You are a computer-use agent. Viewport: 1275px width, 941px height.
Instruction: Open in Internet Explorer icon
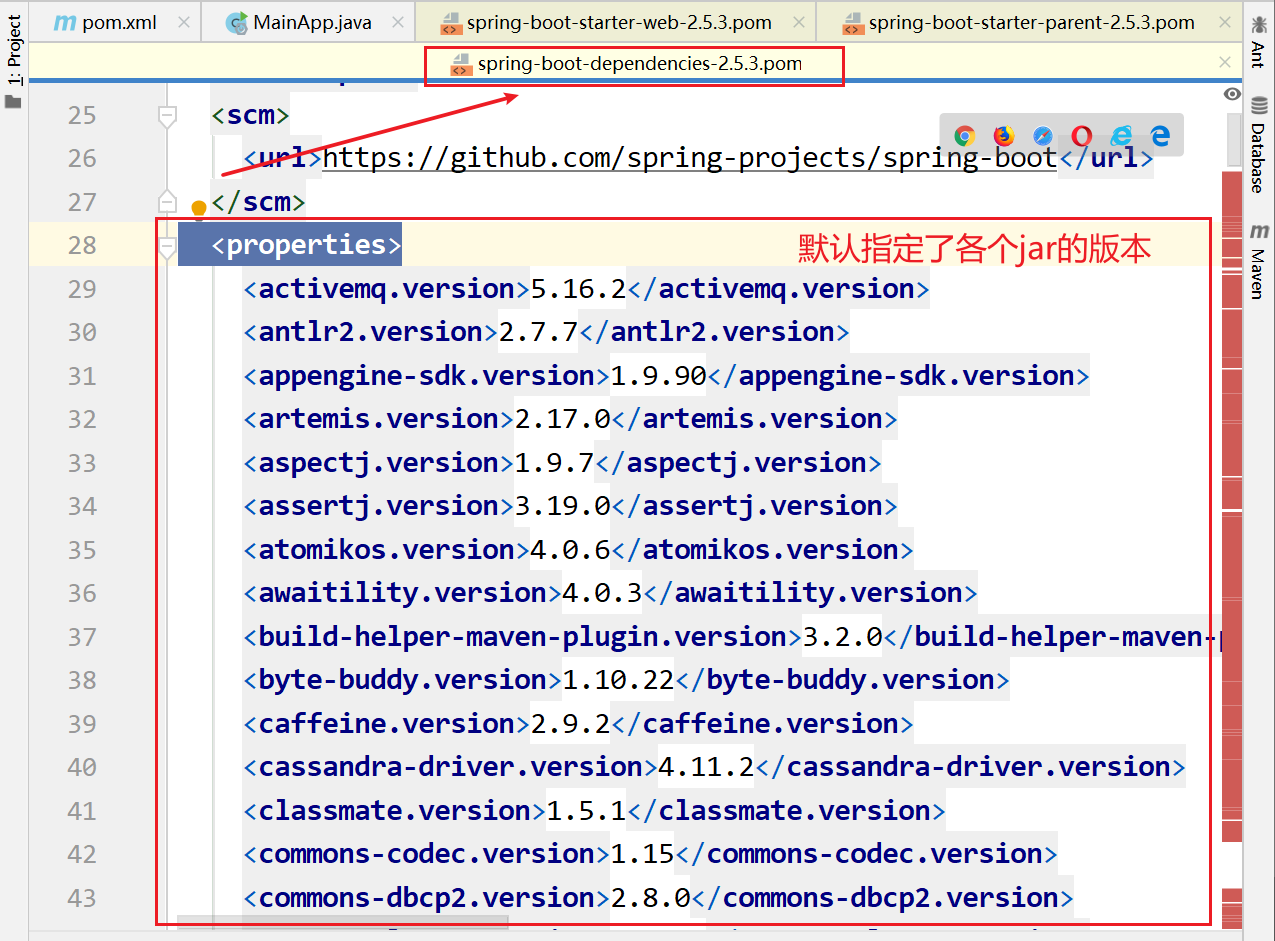point(1121,136)
